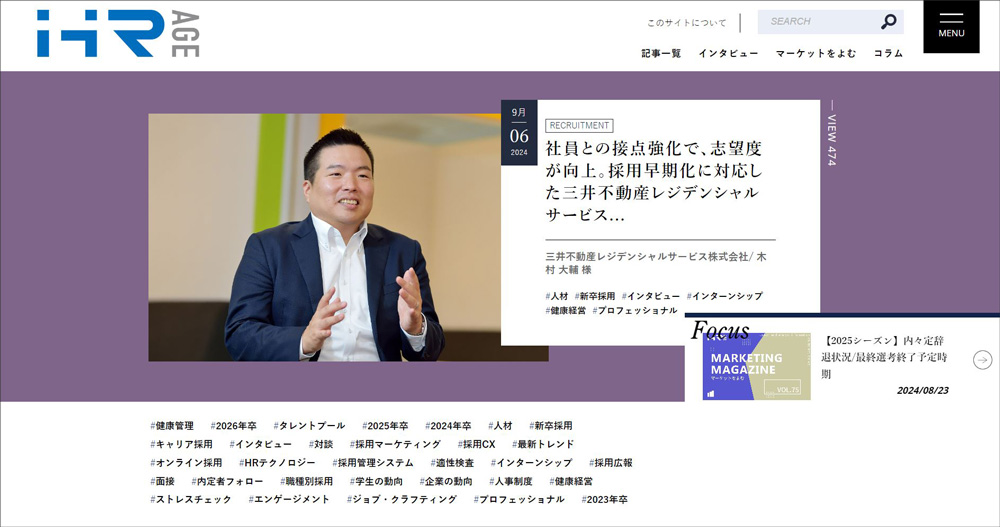Select the #採用広報 tag
The width and height of the screenshot is (1000, 527).
611,463
